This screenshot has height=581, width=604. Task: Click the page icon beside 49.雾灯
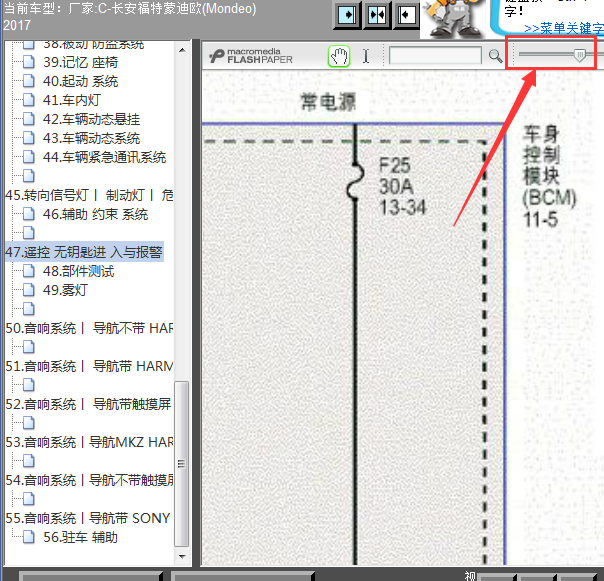coord(29,290)
